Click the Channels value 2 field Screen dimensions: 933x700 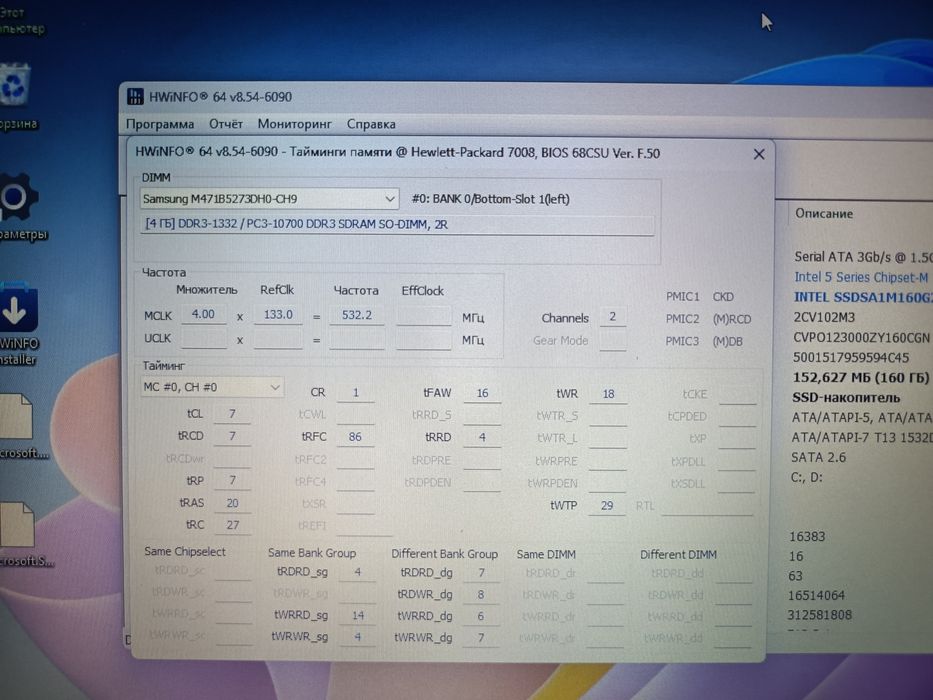(x=612, y=317)
